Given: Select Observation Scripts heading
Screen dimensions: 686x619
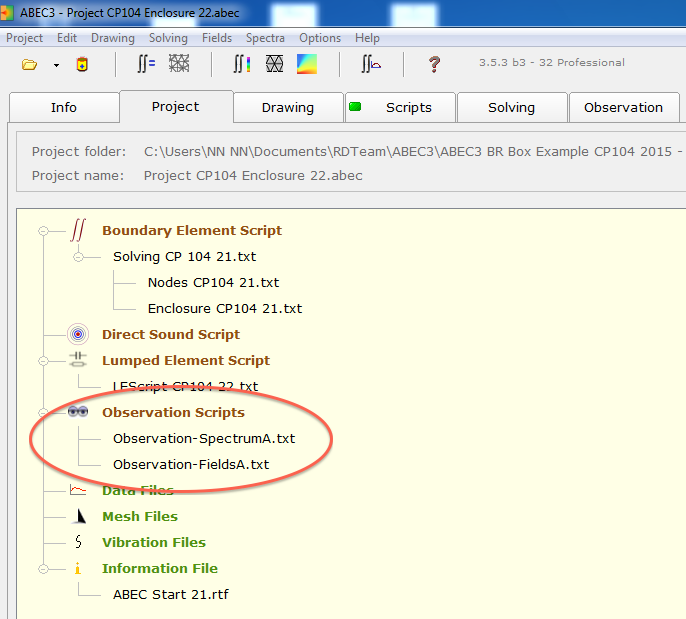Looking at the screenshot, I should point(173,413).
